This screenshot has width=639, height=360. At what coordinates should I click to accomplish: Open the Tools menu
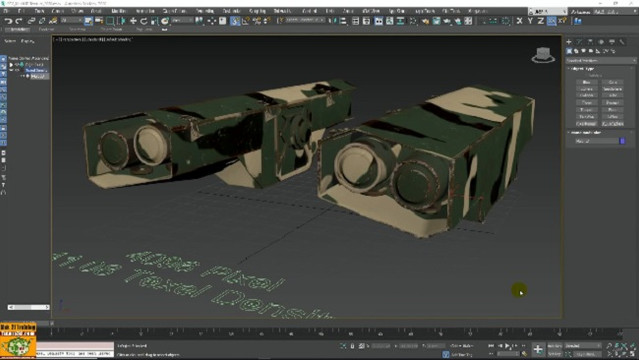[39, 11]
